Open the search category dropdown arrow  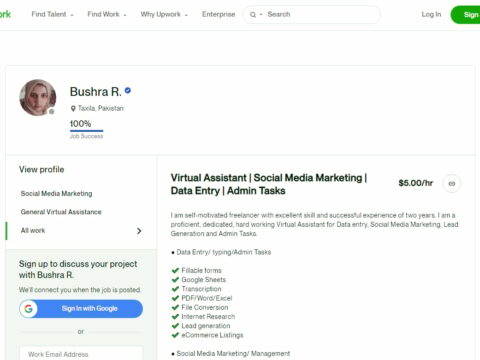261,15
